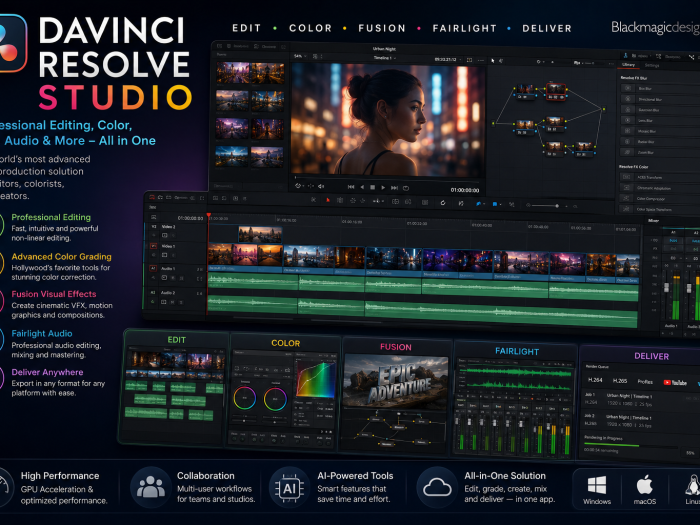
Task: Click the Directional Blur effect icon
Action: 628,99
